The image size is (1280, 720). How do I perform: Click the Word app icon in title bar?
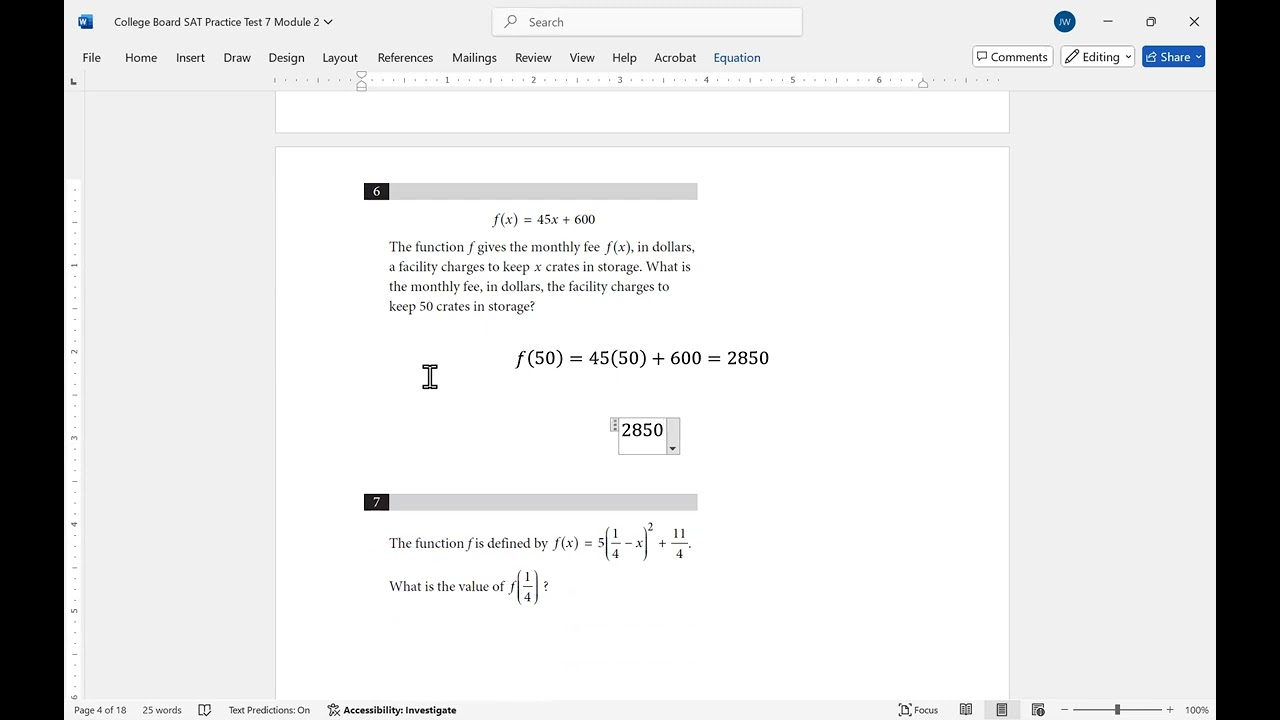(85, 21)
